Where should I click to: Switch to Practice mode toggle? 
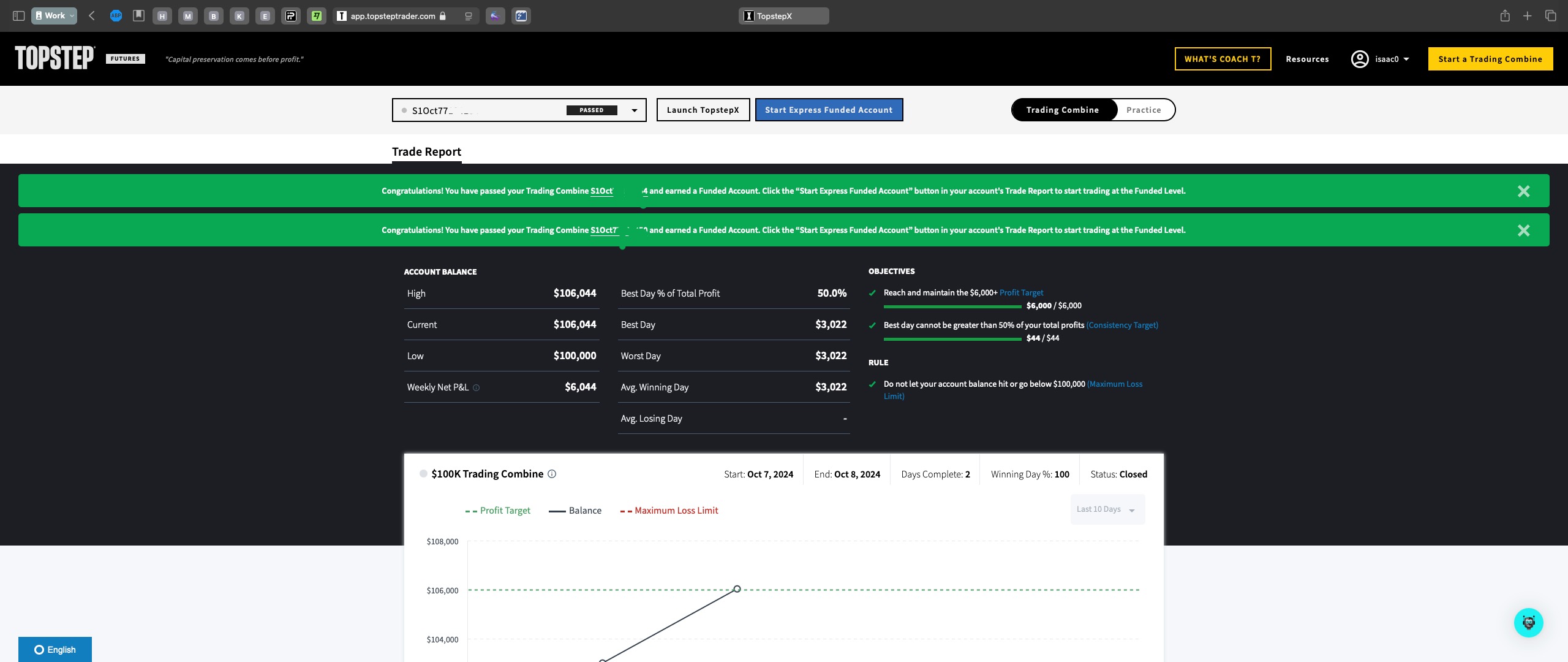click(1143, 110)
